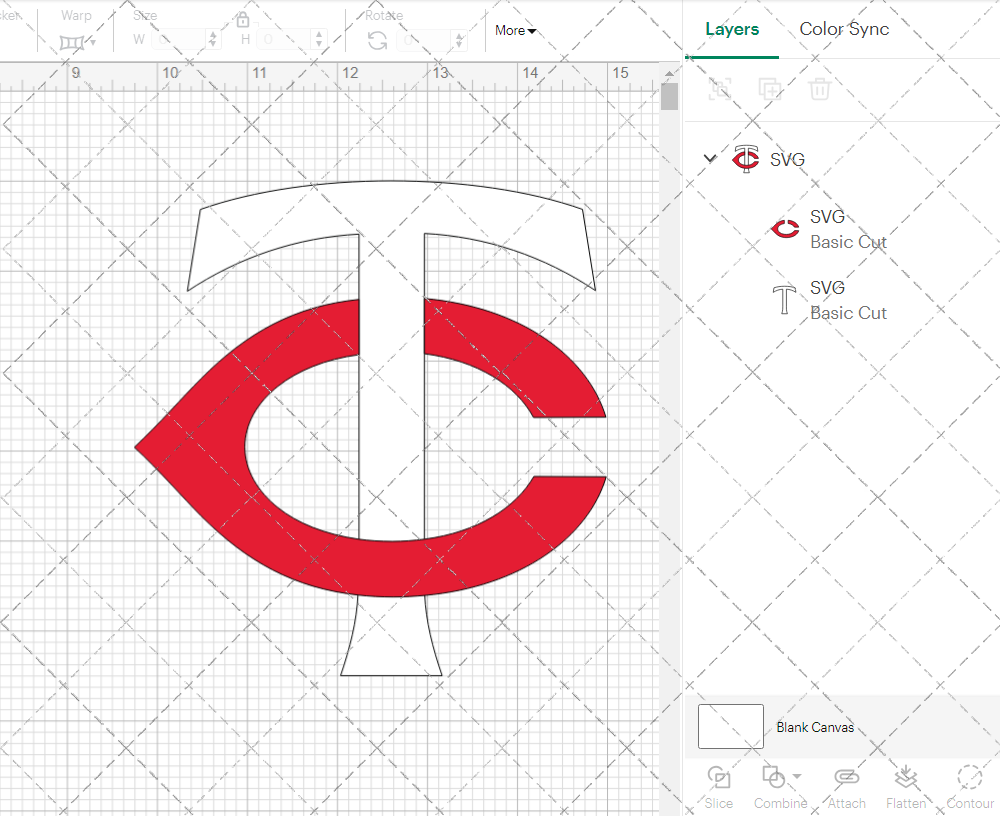
Task: Click the Height stepper arrows
Action: [x=320, y=40]
